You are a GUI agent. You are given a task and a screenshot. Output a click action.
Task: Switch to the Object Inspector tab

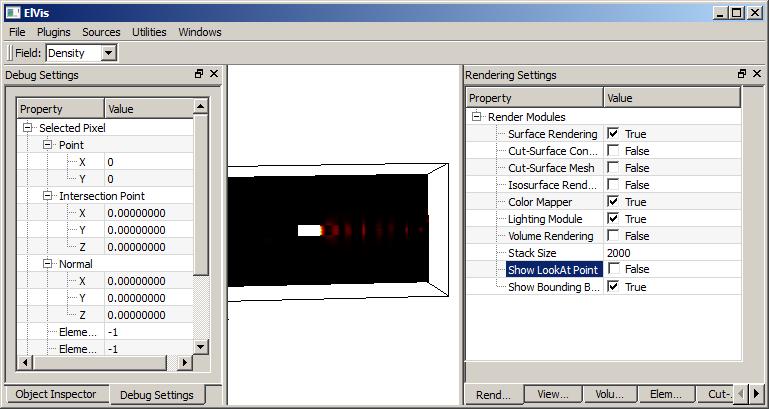pyautogui.click(x=55, y=394)
